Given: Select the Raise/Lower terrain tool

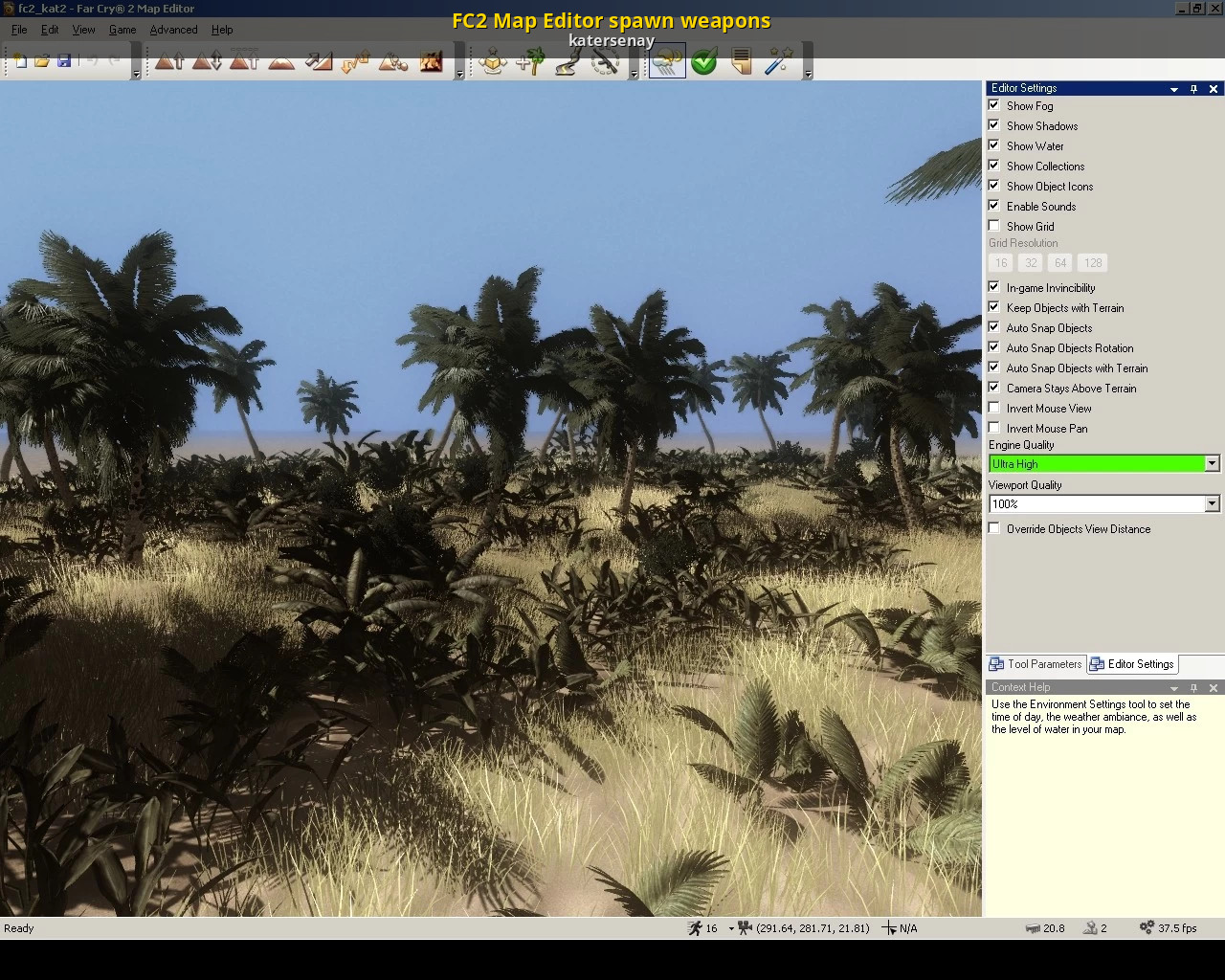Looking at the screenshot, I should pyautogui.click(x=207, y=61).
